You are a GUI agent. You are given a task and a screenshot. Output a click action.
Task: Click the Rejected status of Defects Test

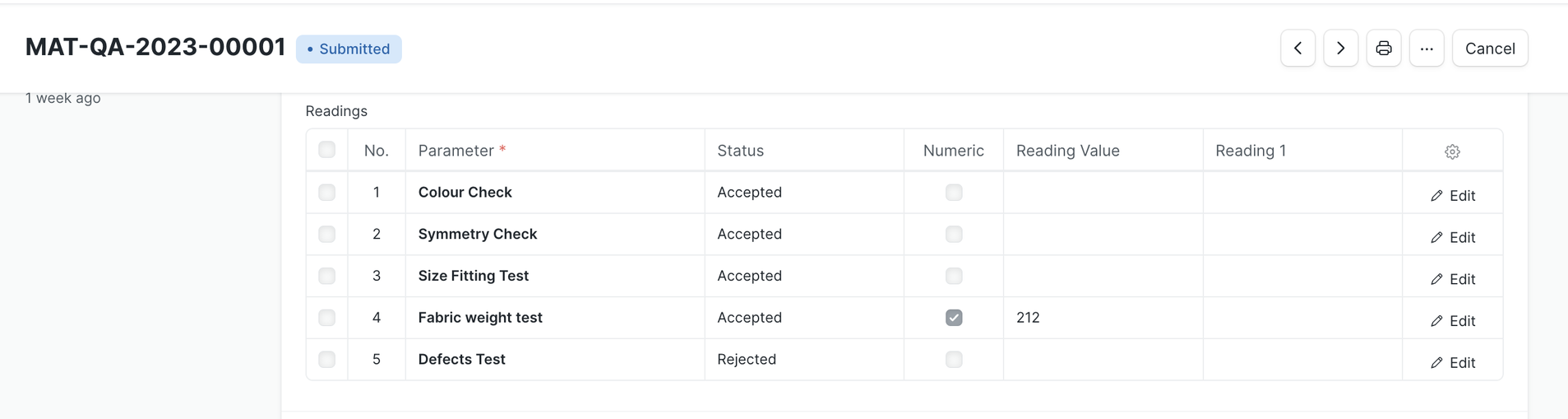[747, 360]
